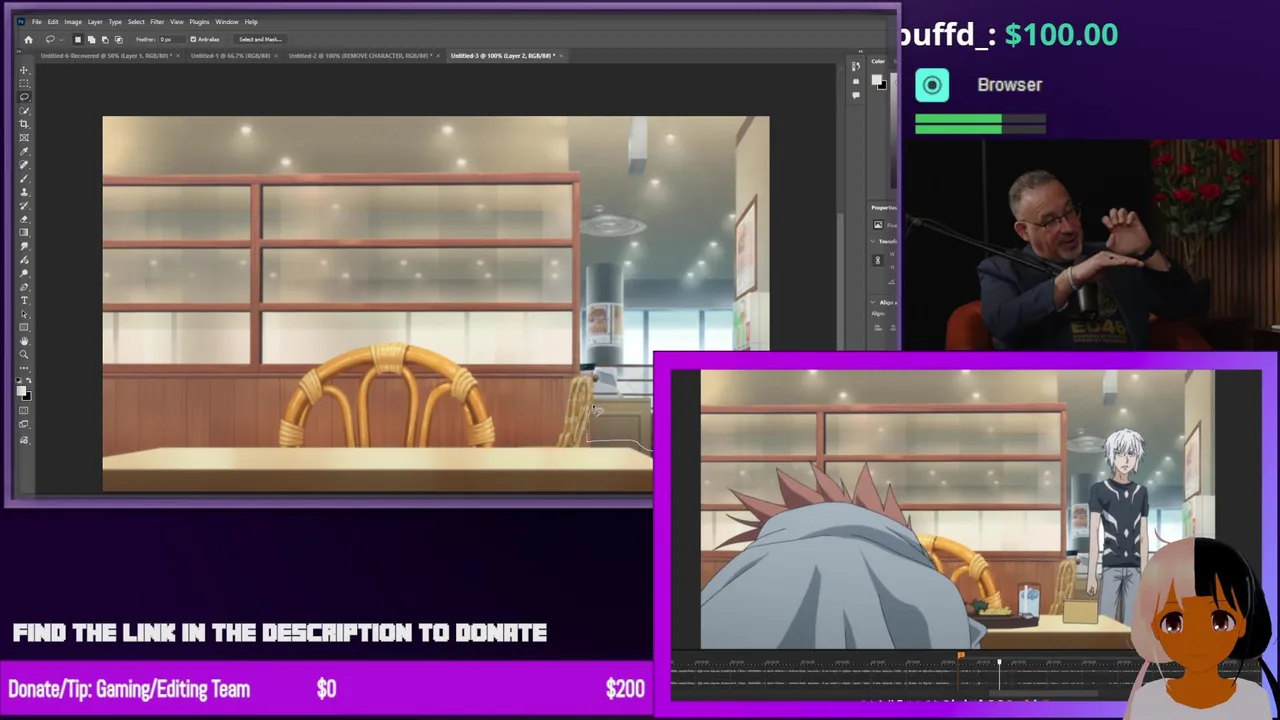Viewport: 1280px width, 720px height.
Task: Select the Rectangular Marquee tool
Action: click(x=24, y=84)
